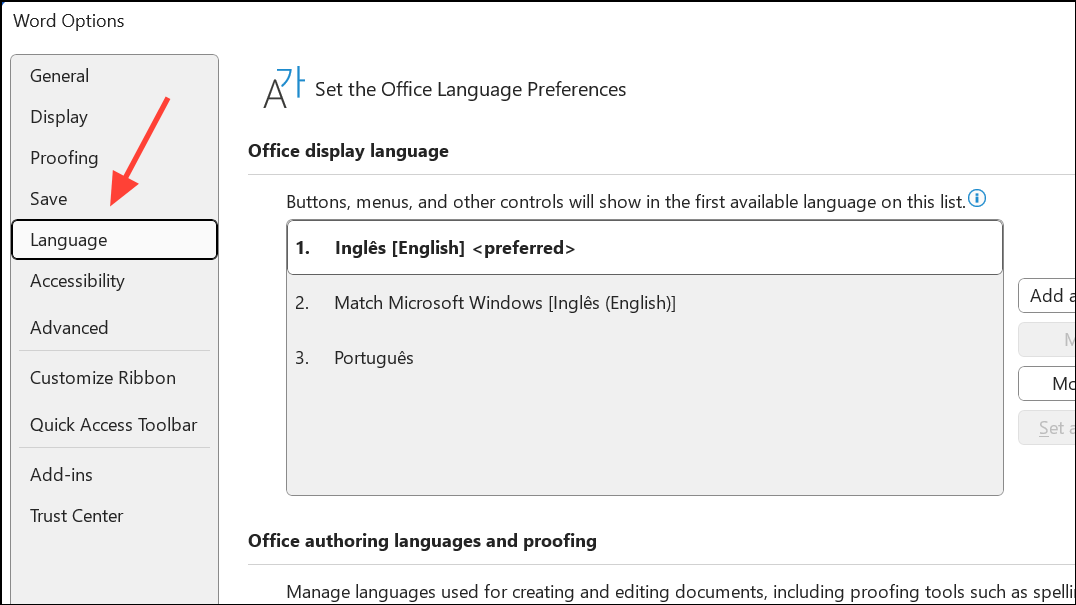Go to the Save options page
The image size is (1076, 605).
48,198
